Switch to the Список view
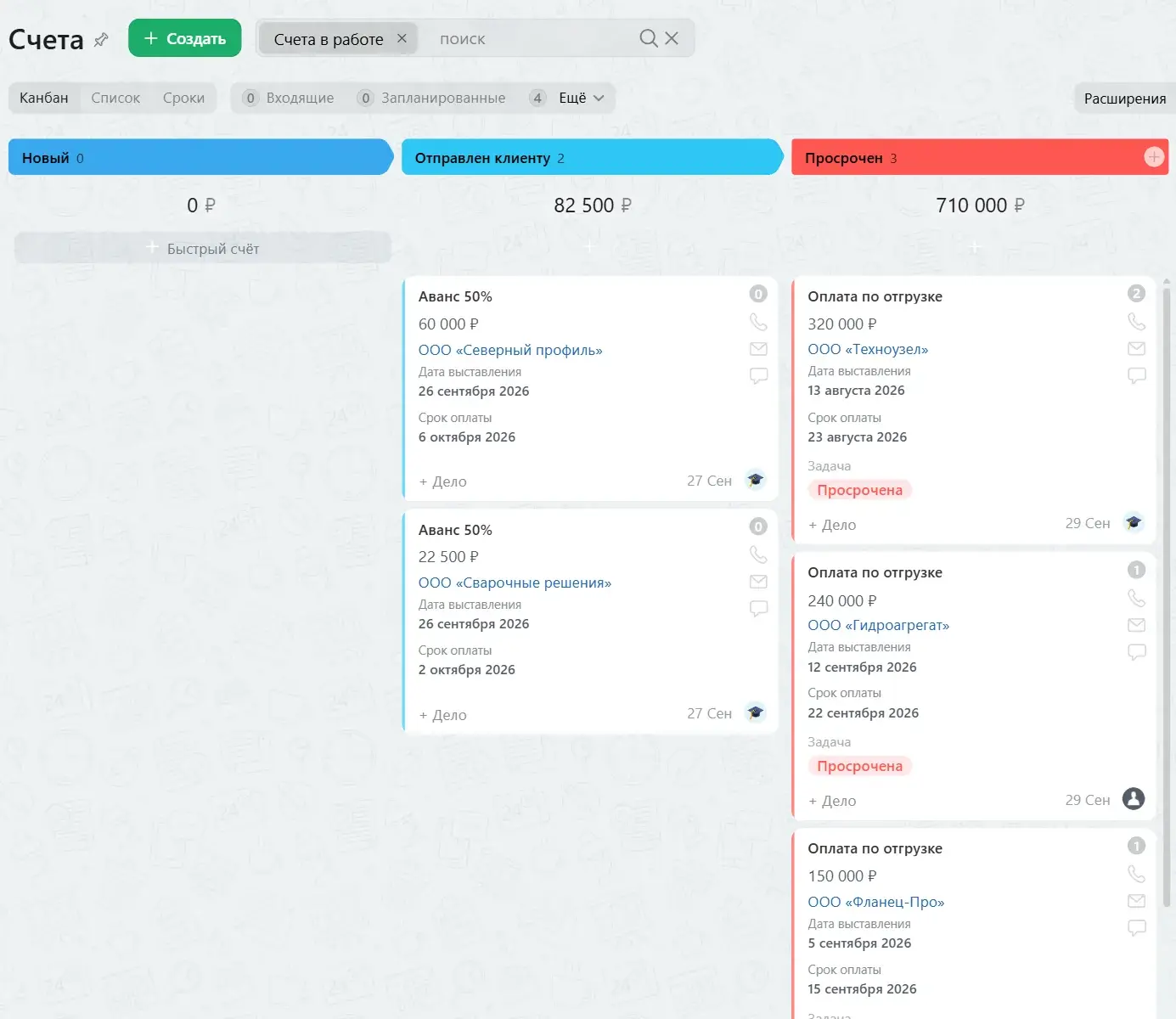 point(115,98)
